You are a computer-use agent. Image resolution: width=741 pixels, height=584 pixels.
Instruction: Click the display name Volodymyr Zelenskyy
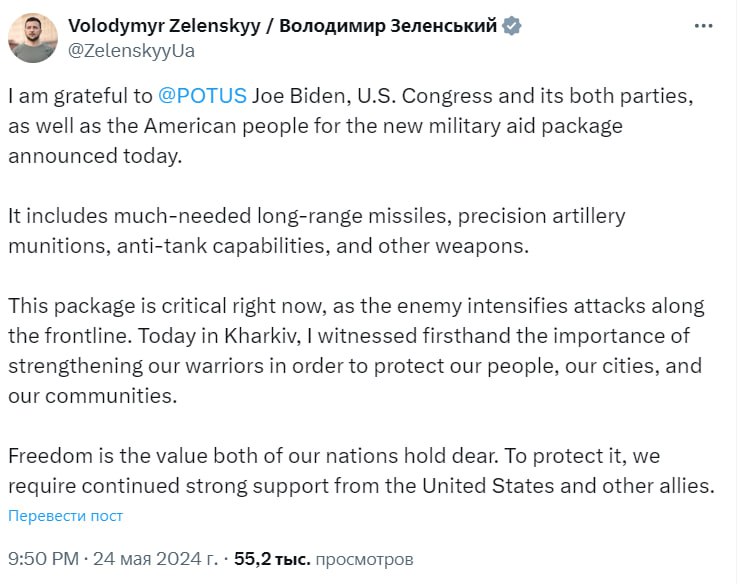click(x=164, y=26)
